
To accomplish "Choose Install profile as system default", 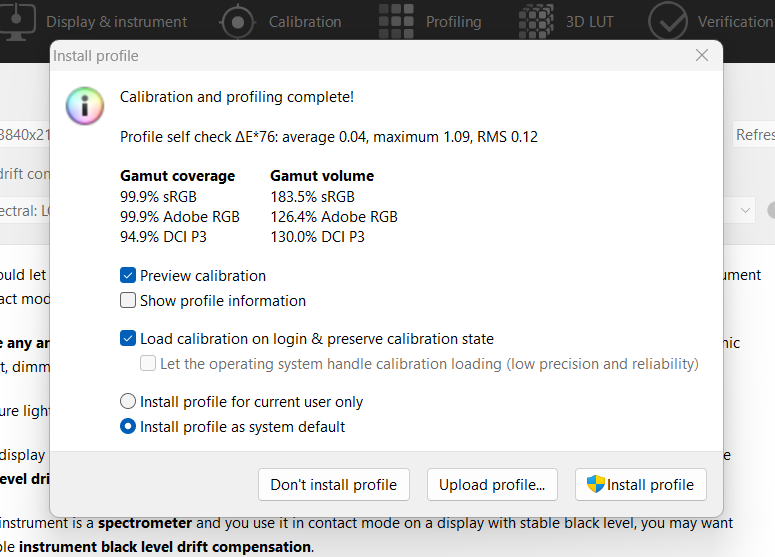I will coord(128,427).
